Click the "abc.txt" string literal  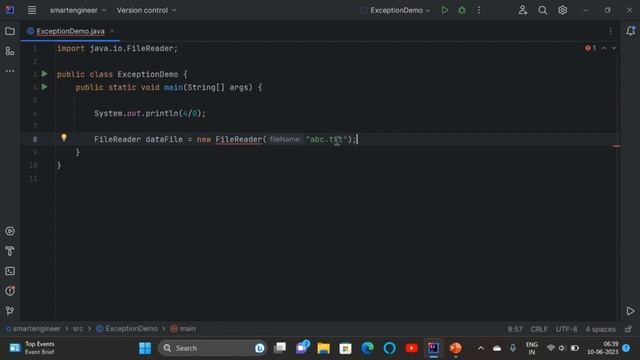tap(326, 140)
